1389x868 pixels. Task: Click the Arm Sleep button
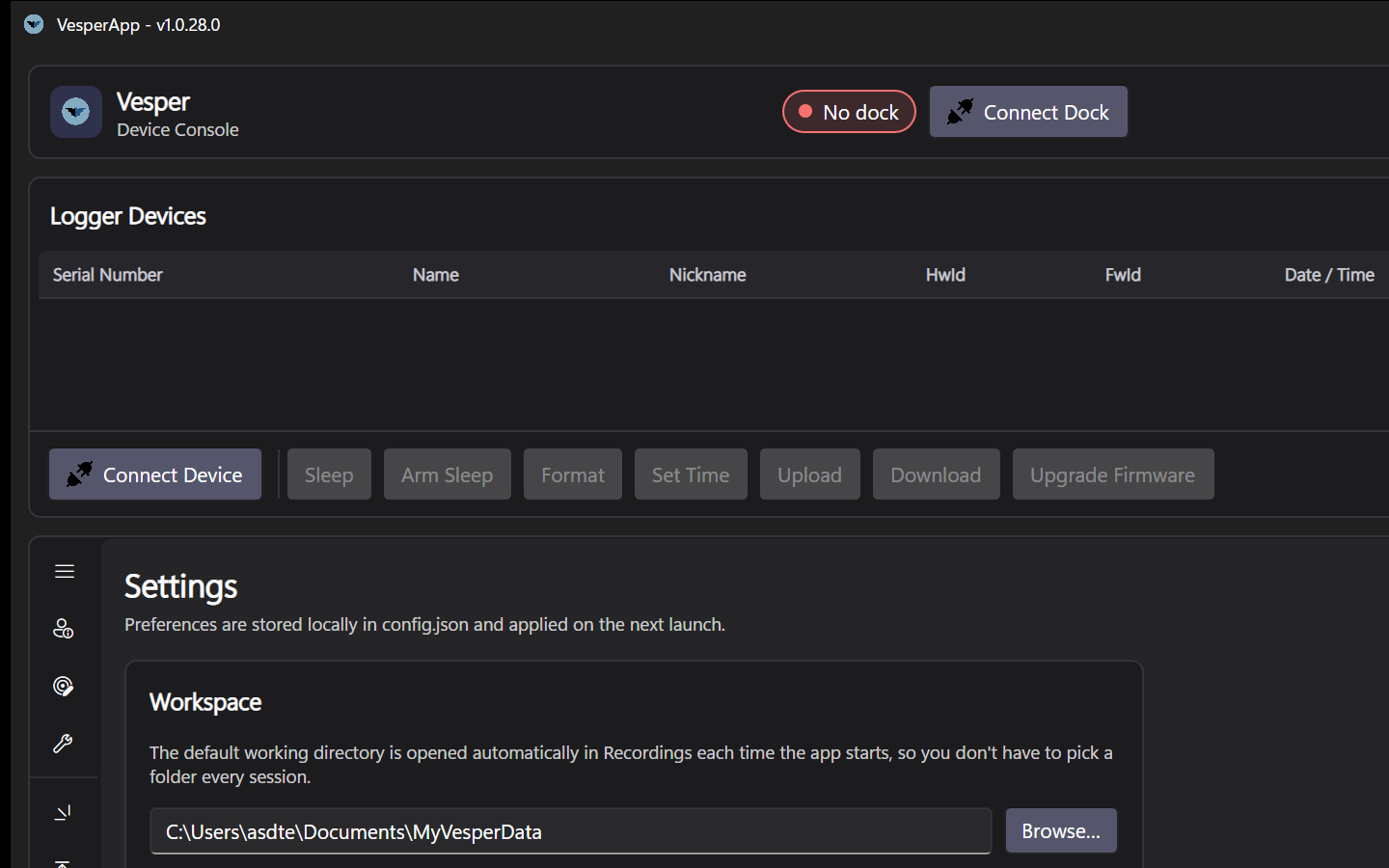pos(448,475)
